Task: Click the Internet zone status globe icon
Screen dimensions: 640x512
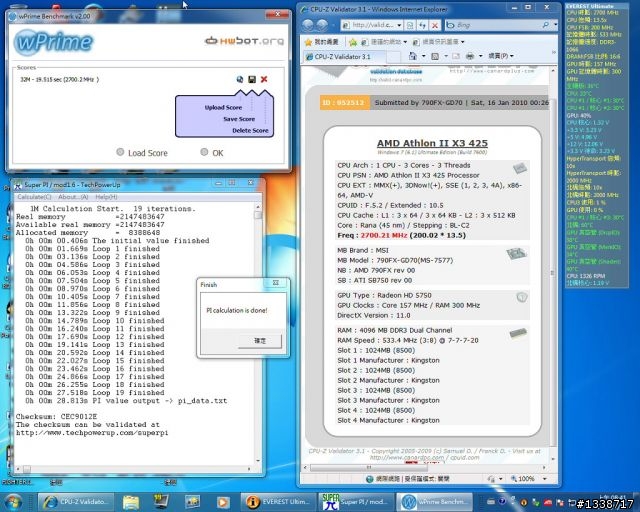Action: click(x=370, y=479)
